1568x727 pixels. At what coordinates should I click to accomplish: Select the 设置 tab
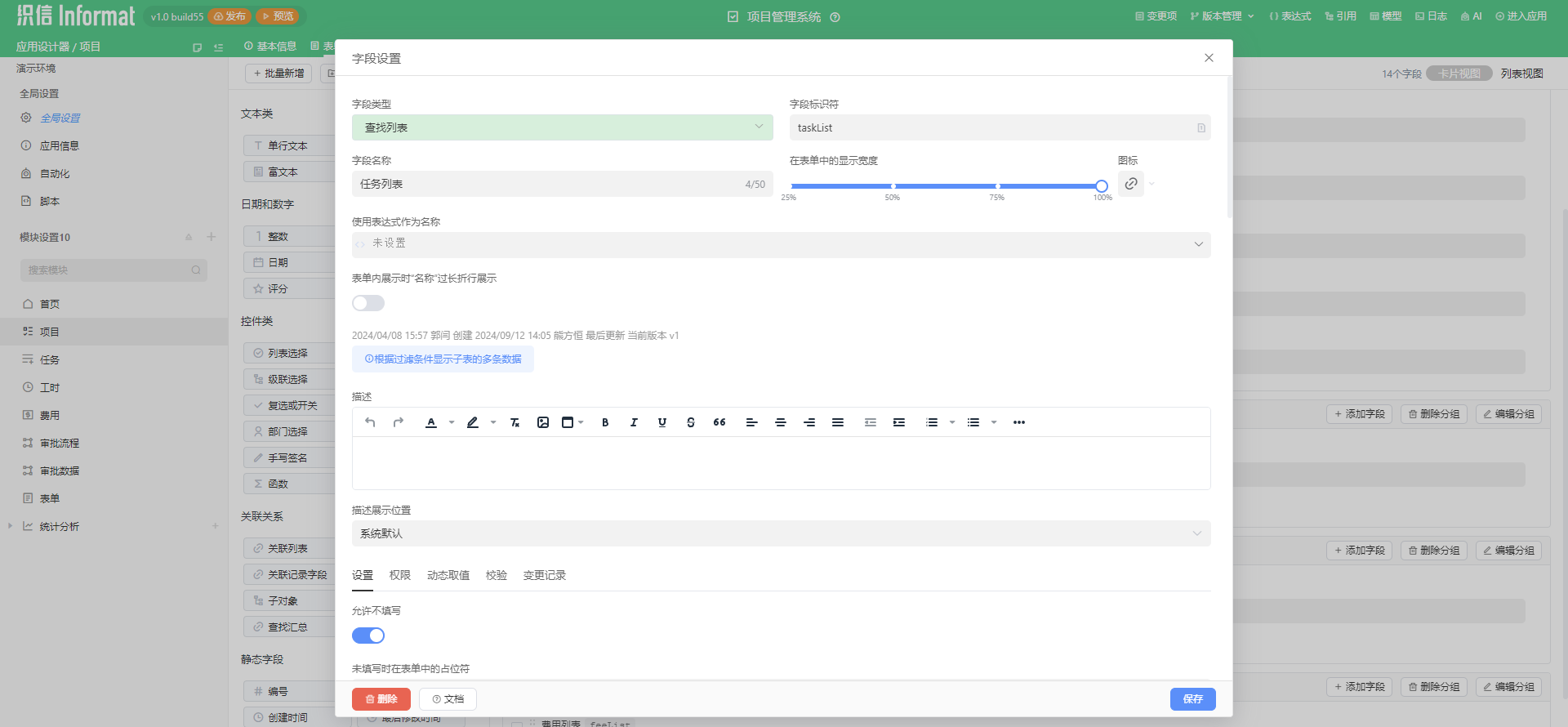coord(363,575)
